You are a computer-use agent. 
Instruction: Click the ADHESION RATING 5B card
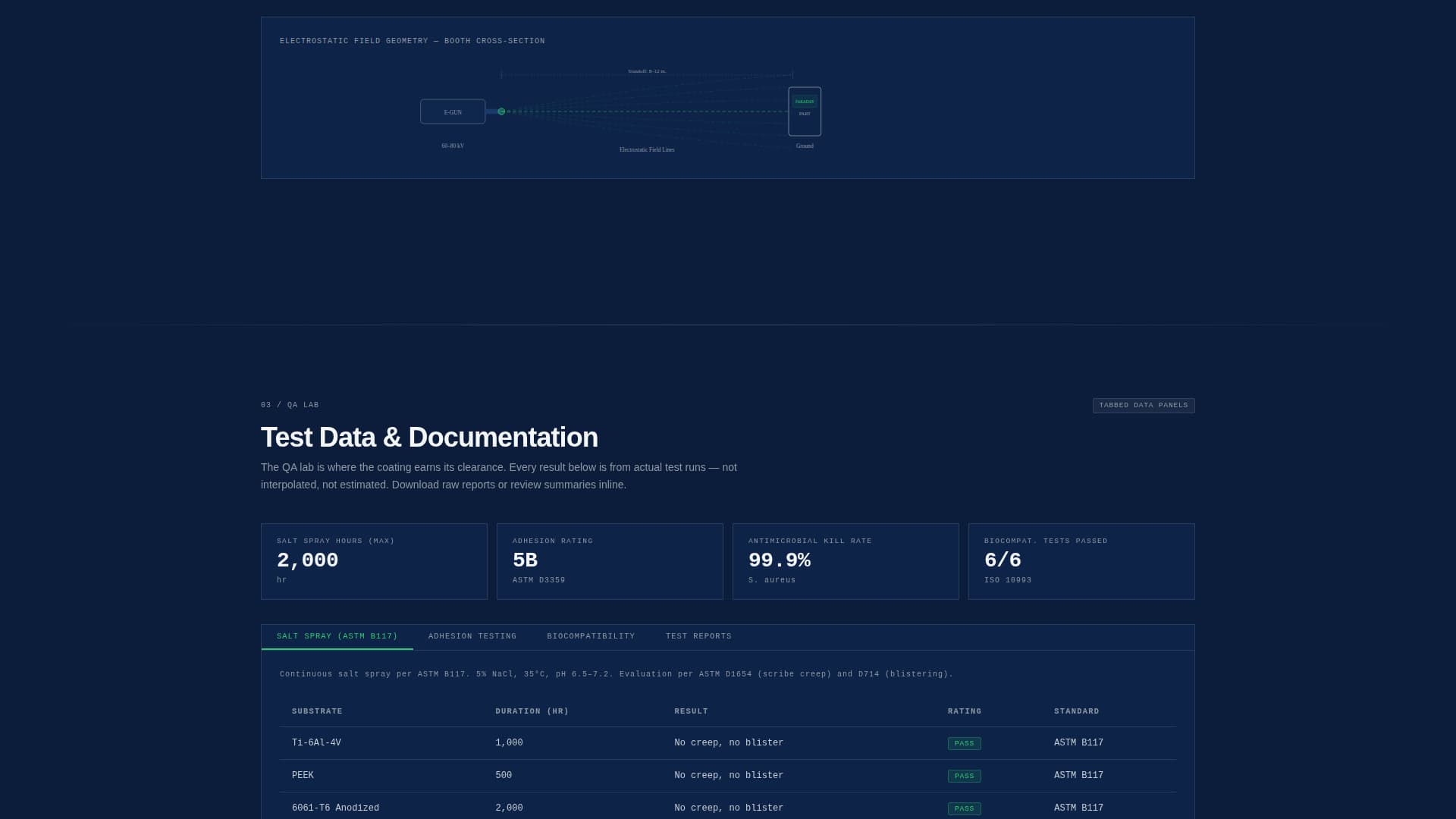tap(610, 561)
